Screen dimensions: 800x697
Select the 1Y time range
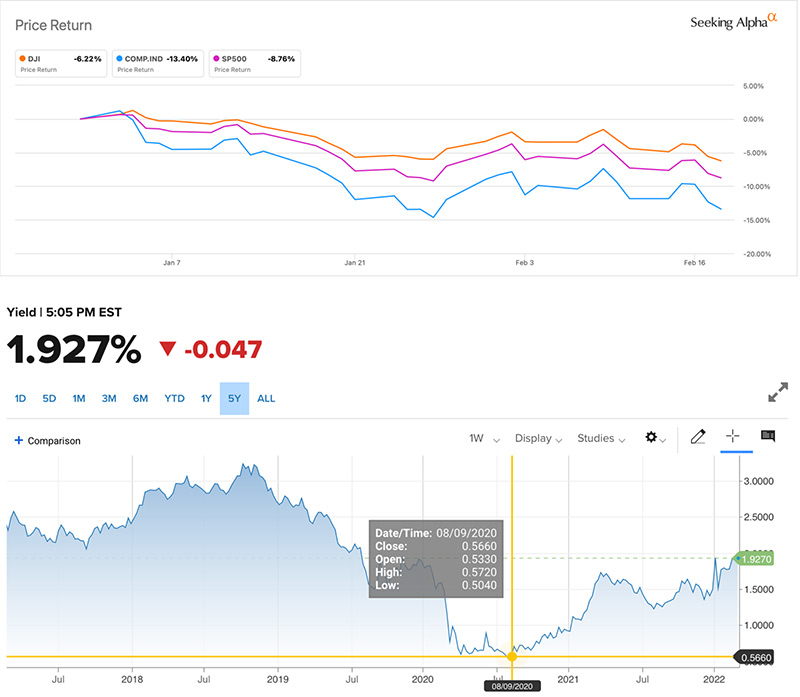[x=206, y=398]
